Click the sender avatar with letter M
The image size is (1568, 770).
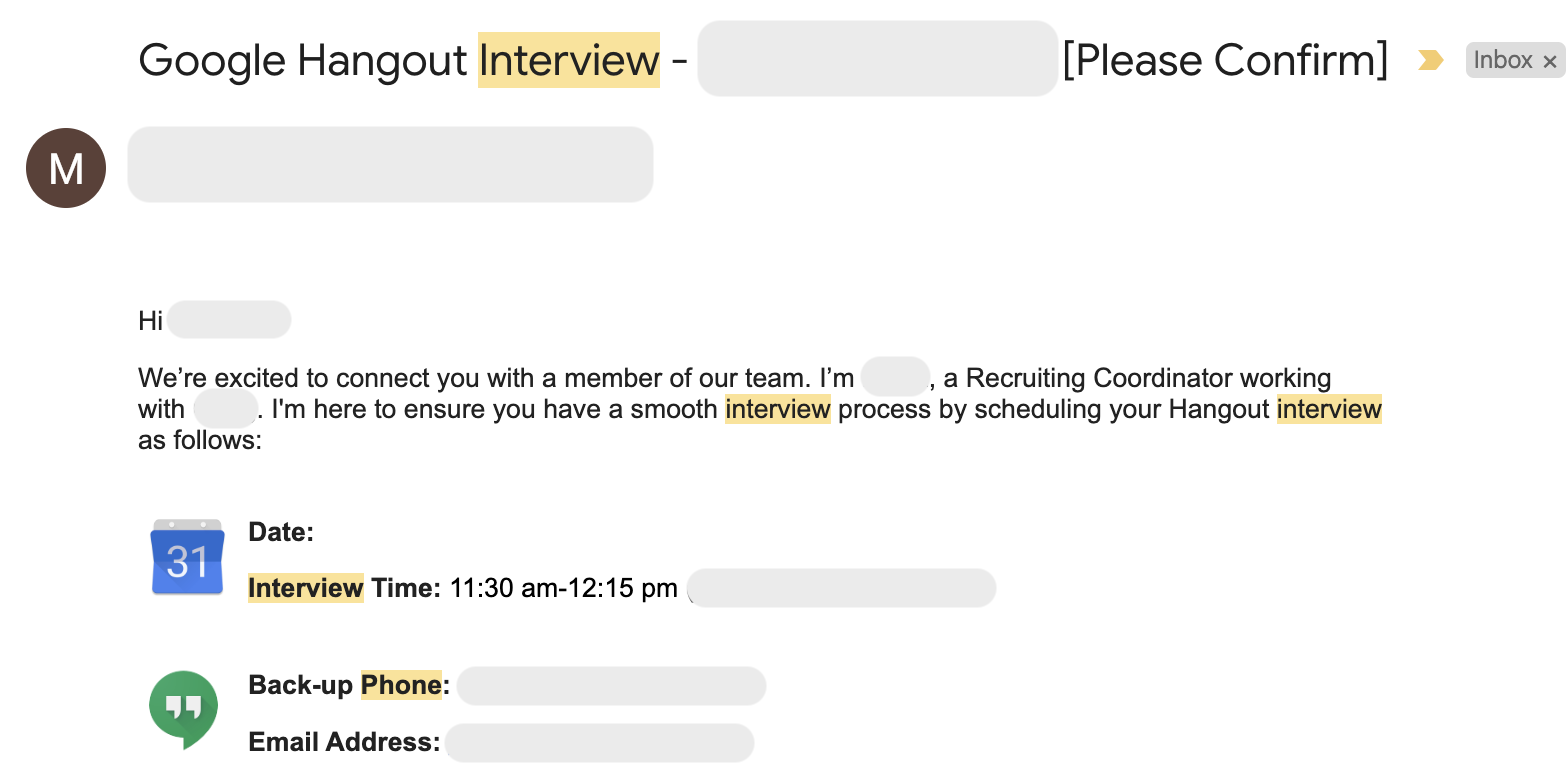[66, 168]
